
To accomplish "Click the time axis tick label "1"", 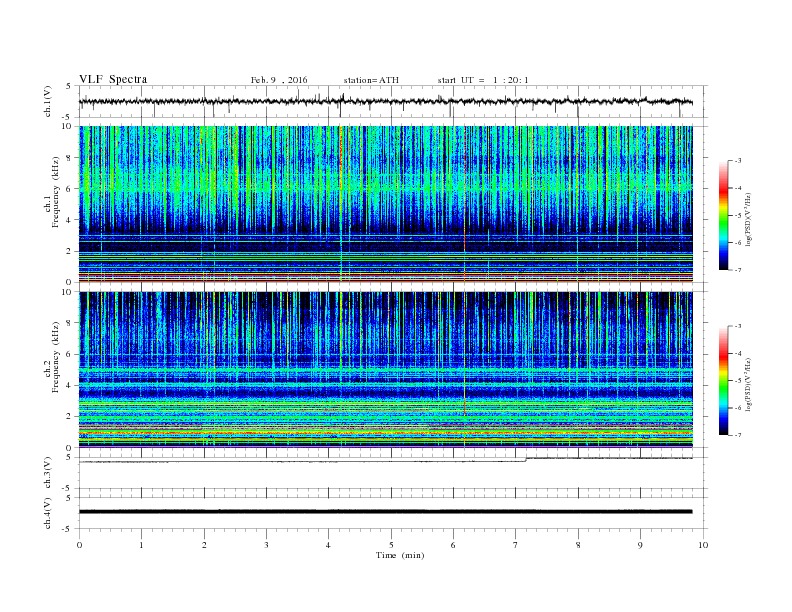I will [x=141, y=545].
